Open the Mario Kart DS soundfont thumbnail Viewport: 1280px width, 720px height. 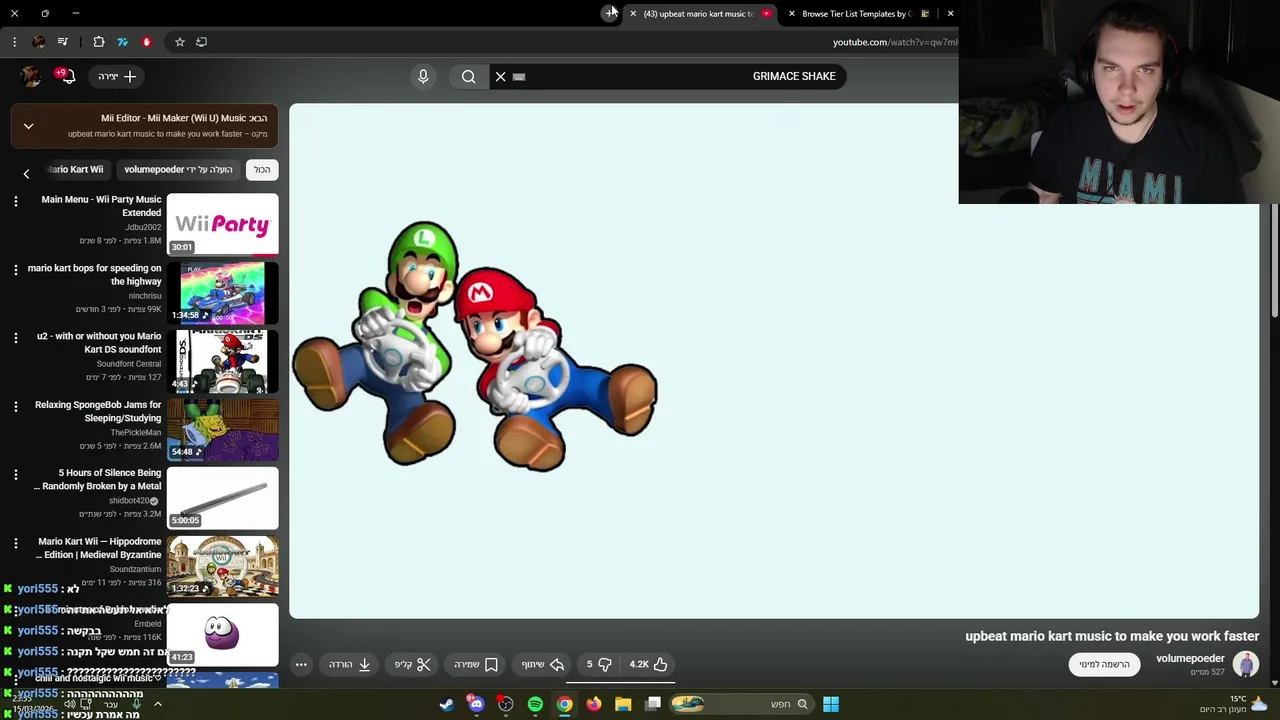pyautogui.click(x=223, y=362)
